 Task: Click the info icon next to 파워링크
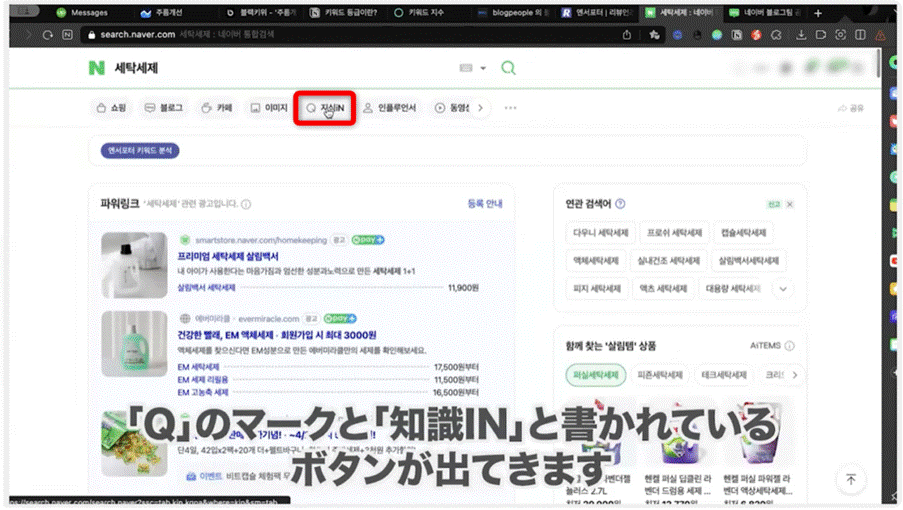coord(246,204)
